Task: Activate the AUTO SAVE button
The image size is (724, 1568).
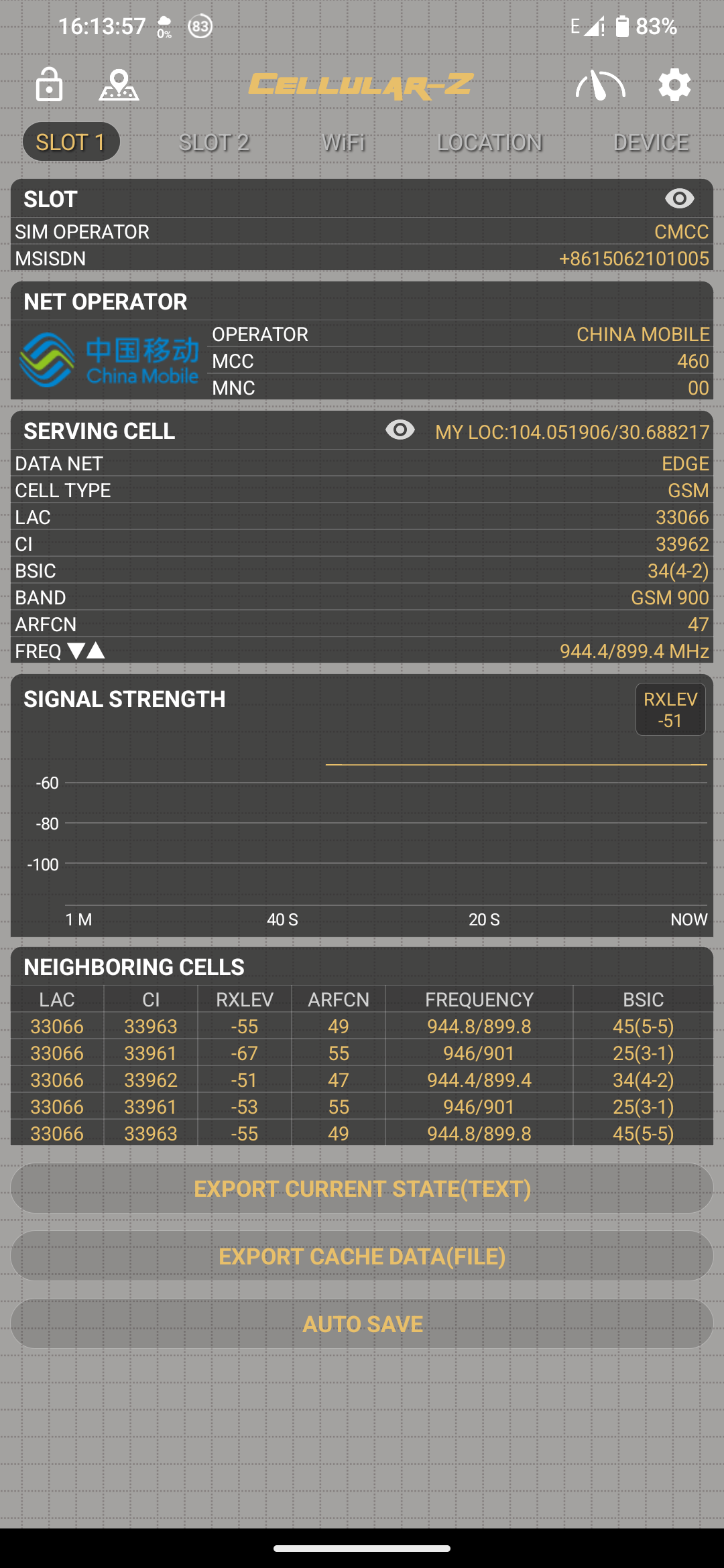Action: 362,1323
